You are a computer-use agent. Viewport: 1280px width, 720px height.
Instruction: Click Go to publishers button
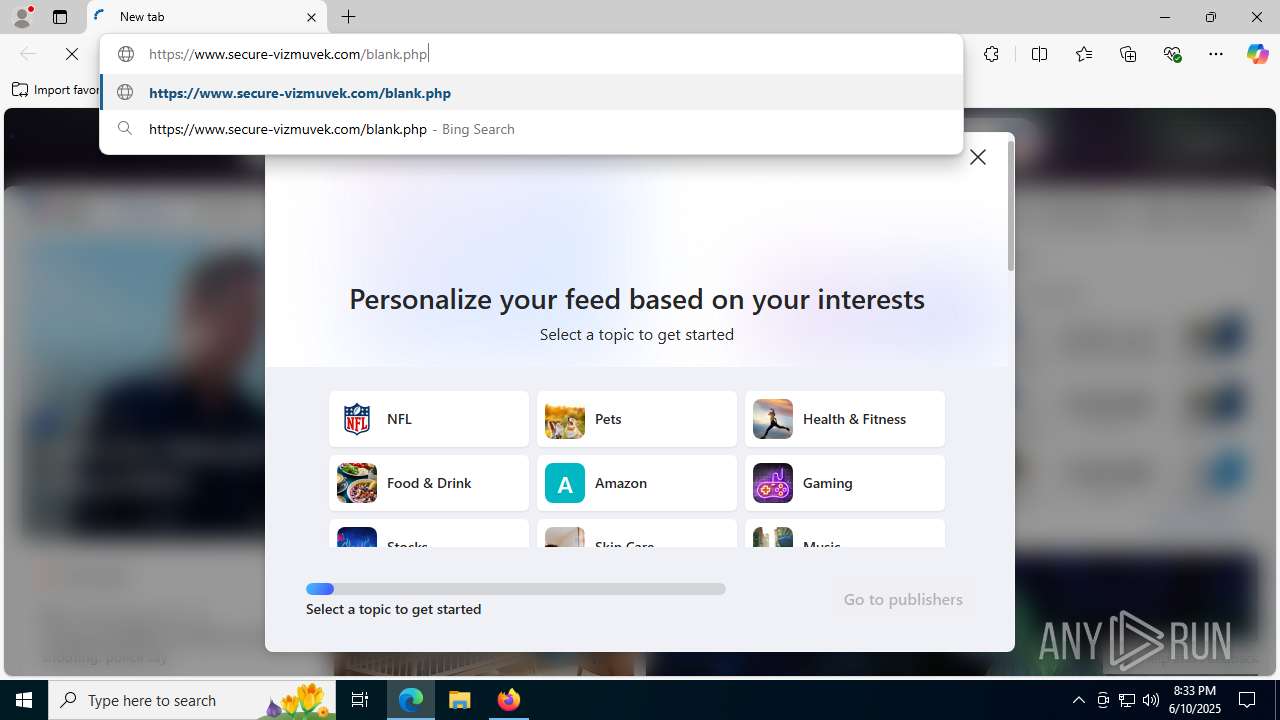coord(903,599)
